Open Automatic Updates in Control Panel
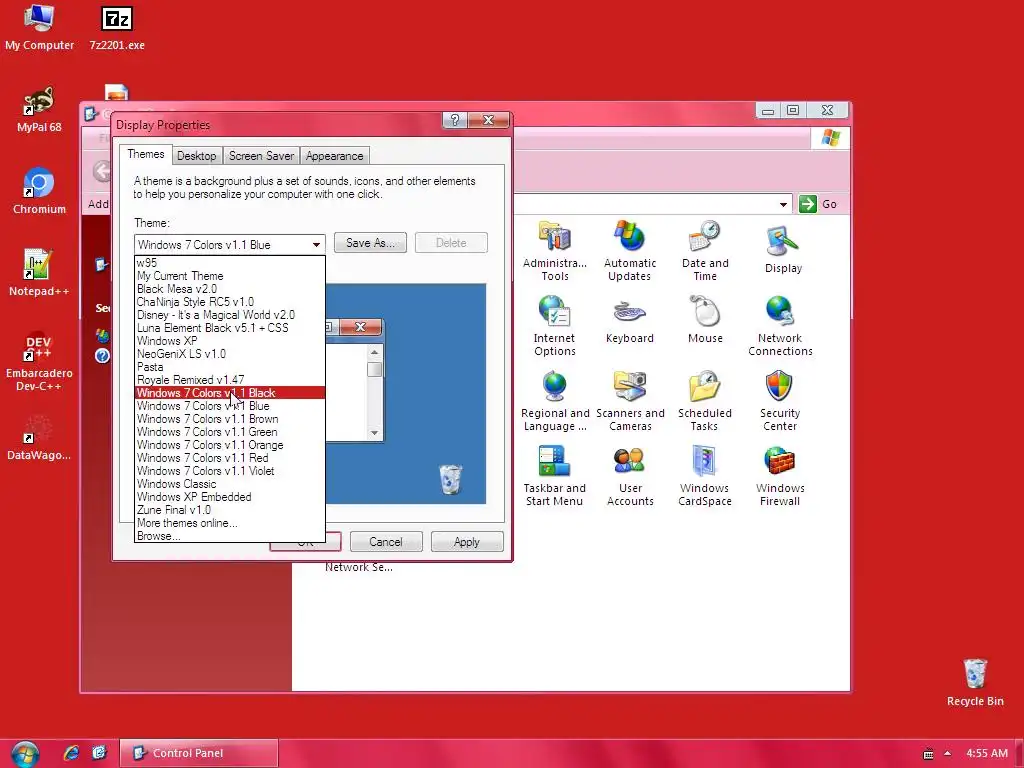Screen dimensions: 1024x768 pyautogui.click(x=630, y=251)
